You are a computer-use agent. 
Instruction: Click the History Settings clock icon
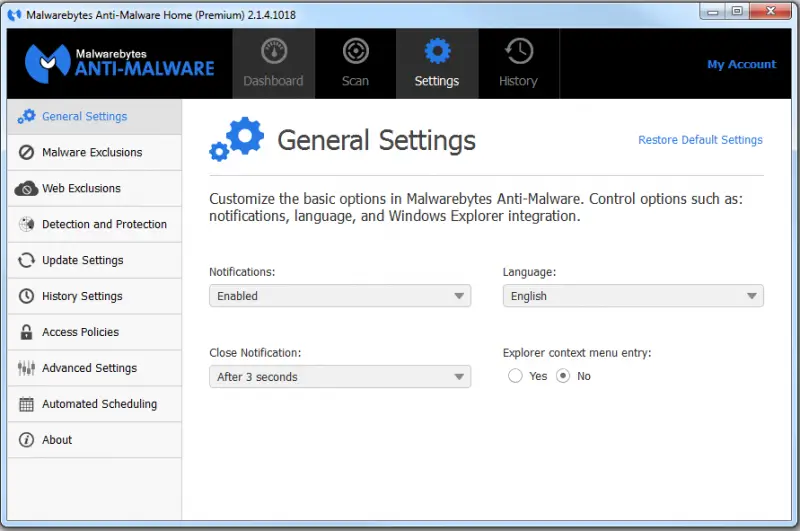point(26,296)
